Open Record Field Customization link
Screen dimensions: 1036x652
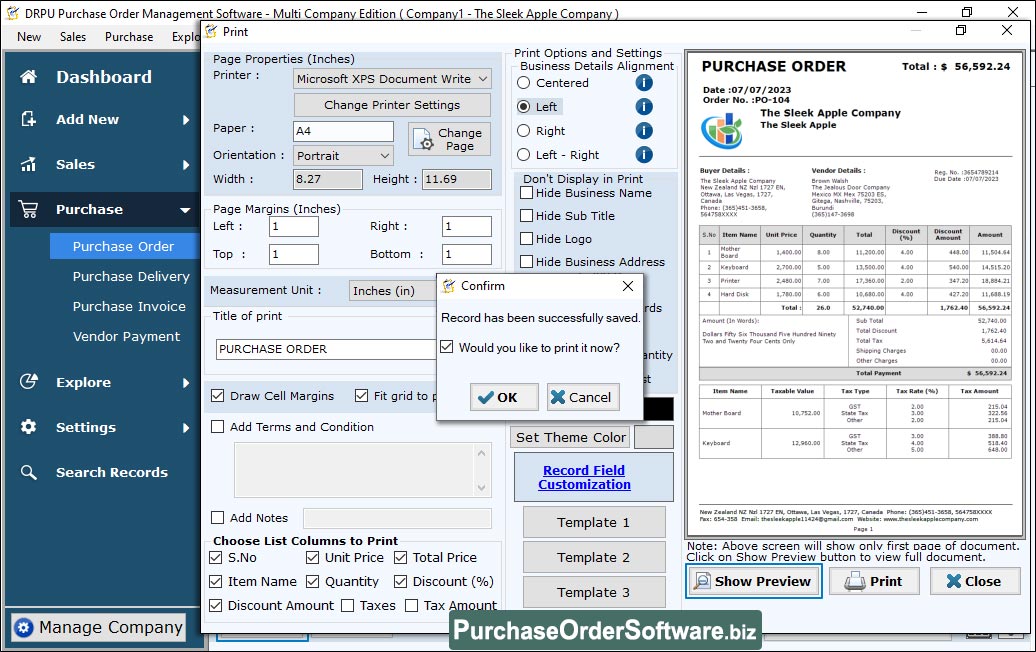click(x=584, y=477)
